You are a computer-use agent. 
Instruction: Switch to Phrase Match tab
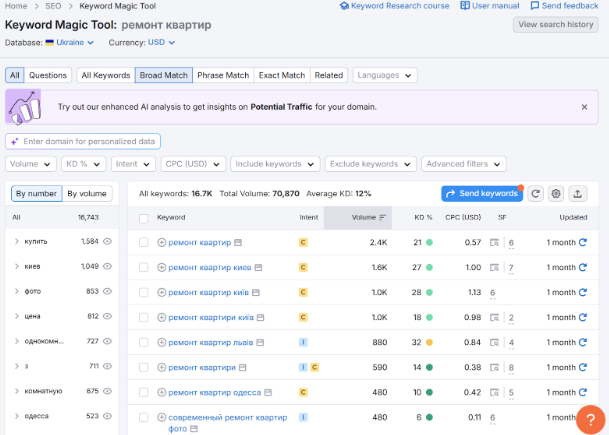(x=223, y=75)
